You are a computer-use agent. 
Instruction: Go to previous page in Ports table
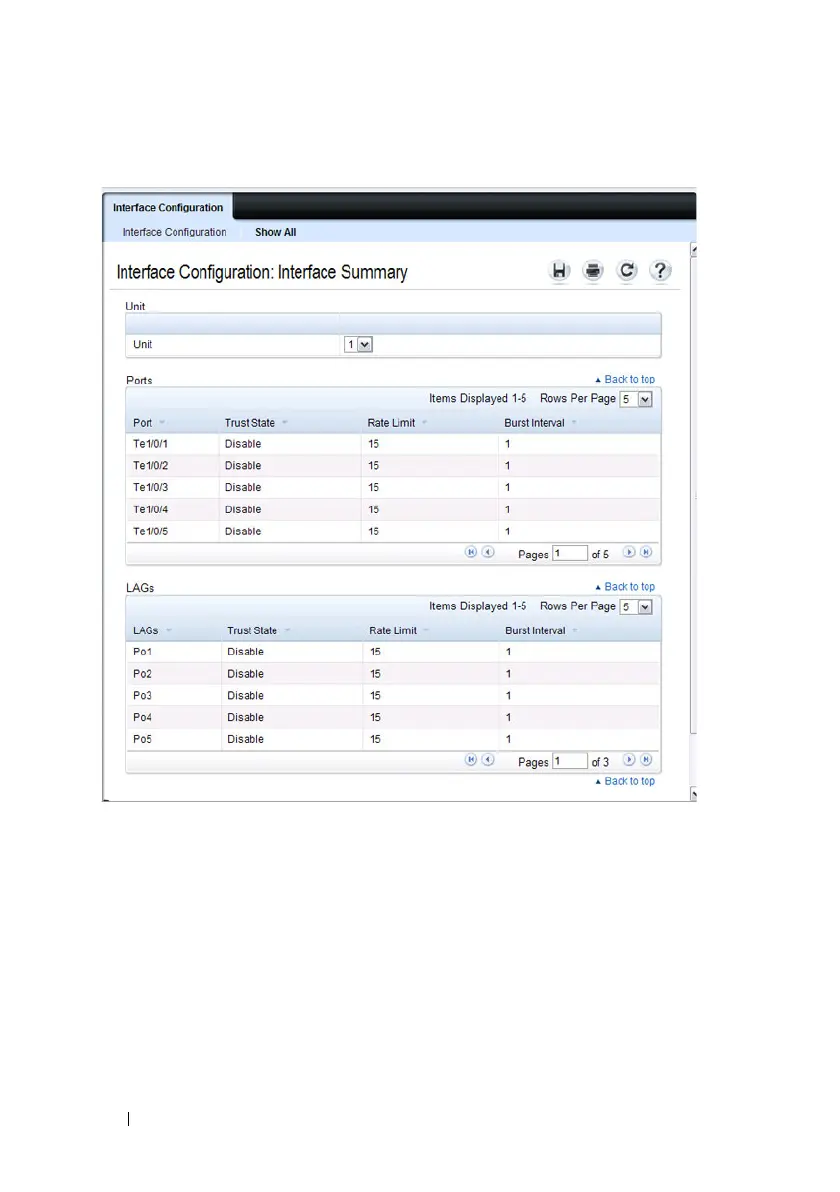click(x=488, y=553)
